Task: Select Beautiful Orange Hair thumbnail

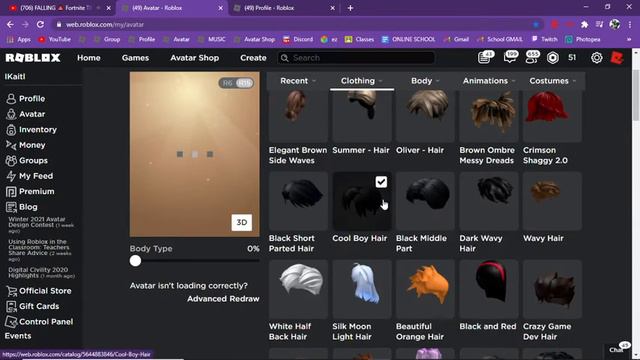Action: pyautogui.click(x=425, y=289)
